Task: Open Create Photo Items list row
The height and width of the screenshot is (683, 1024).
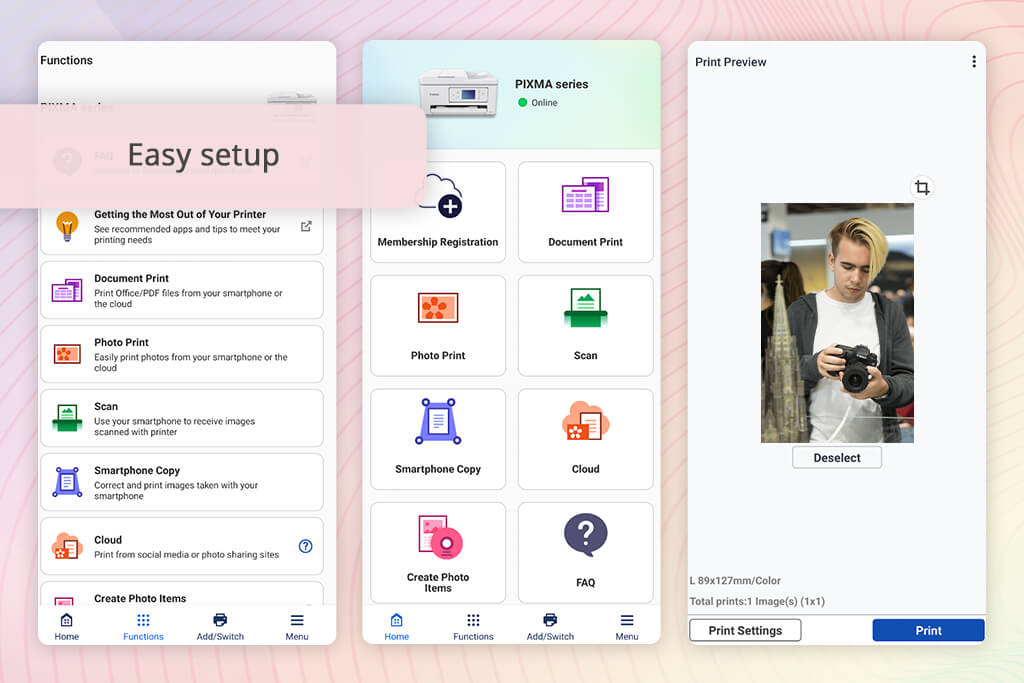Action: [x=182, y=594]
